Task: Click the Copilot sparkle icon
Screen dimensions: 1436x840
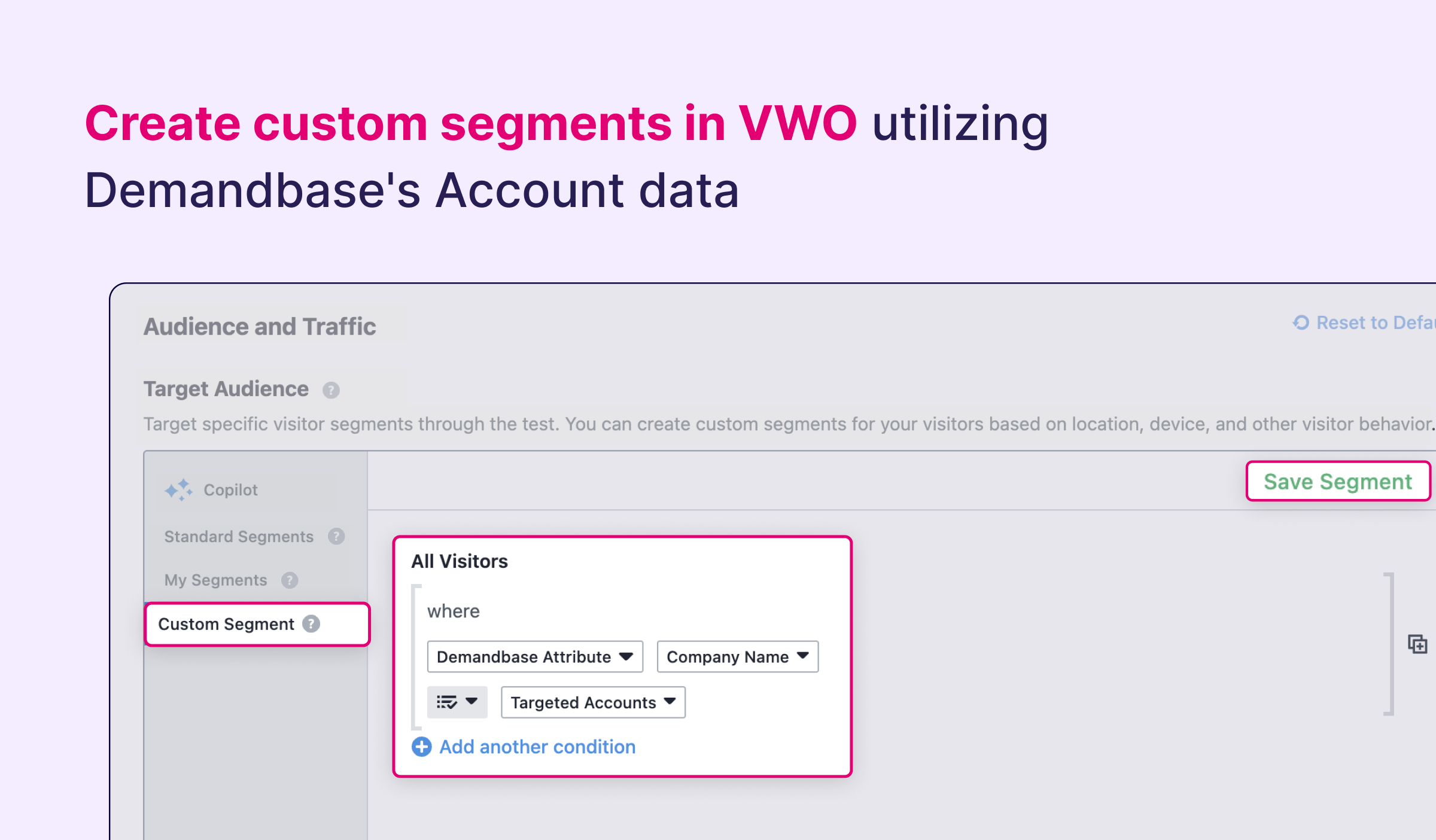Action: 178,490
